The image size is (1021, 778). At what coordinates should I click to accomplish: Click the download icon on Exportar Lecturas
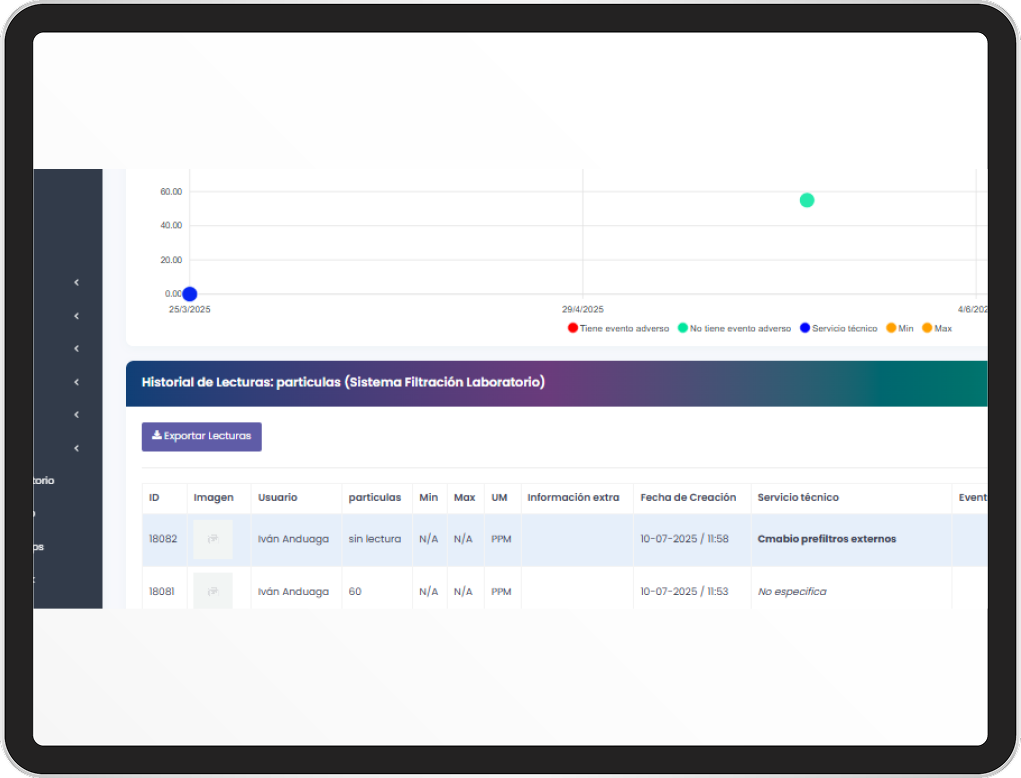156,436
